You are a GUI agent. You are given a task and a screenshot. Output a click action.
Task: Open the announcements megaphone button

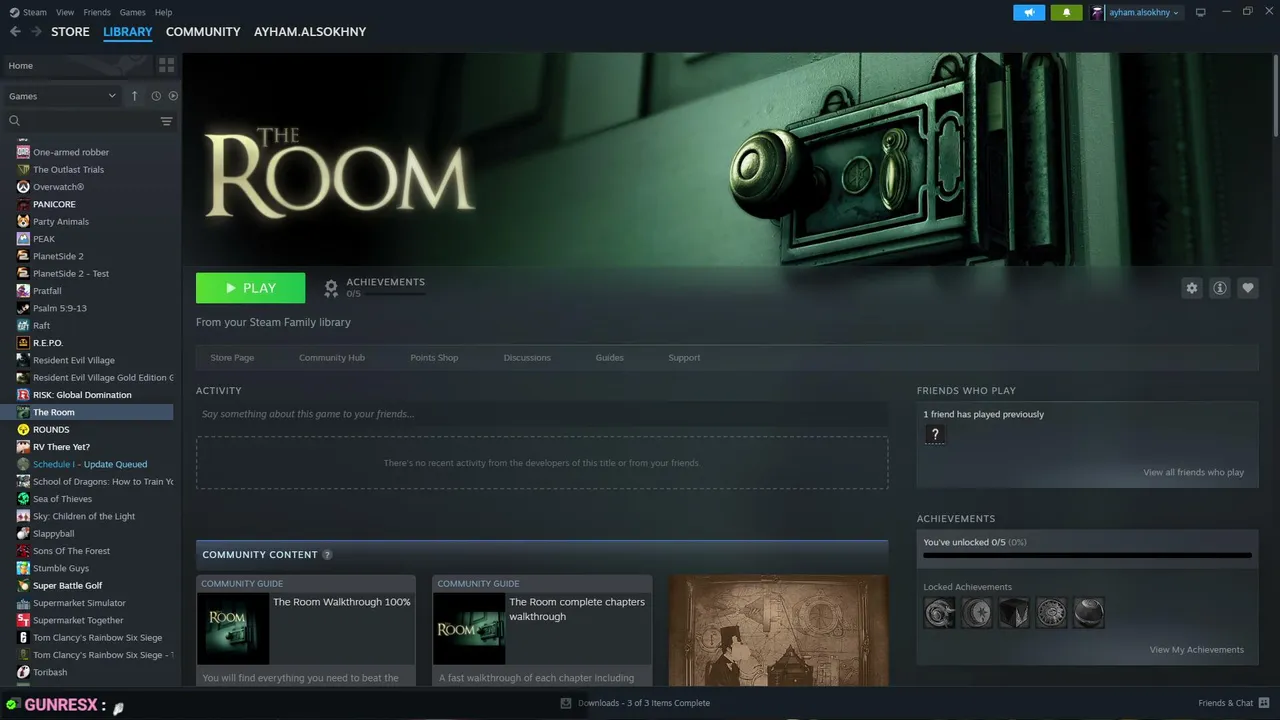pyautogui.click(x=1029, y=12)
